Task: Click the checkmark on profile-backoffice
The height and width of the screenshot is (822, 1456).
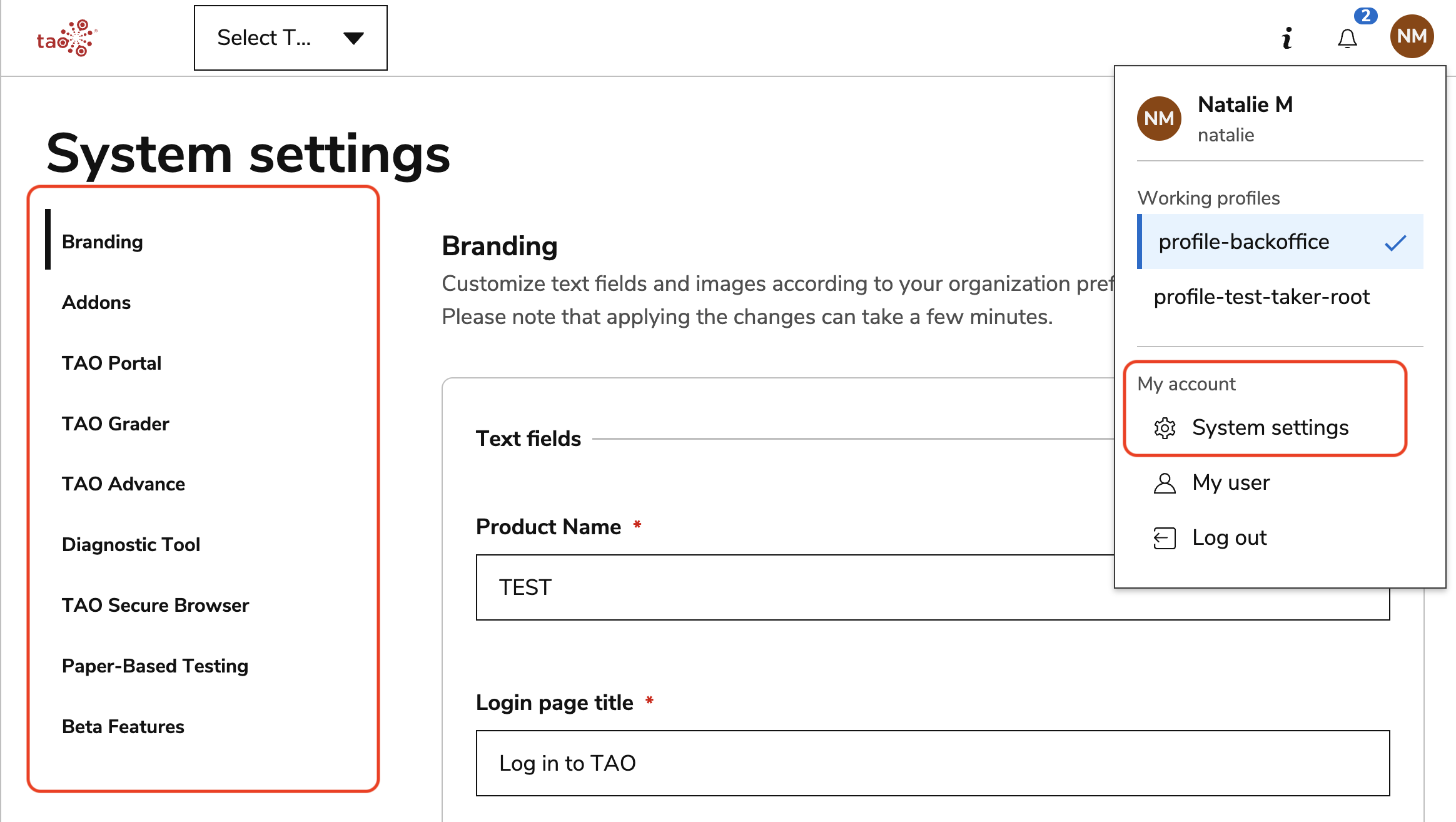Action: coord(1395,242)
